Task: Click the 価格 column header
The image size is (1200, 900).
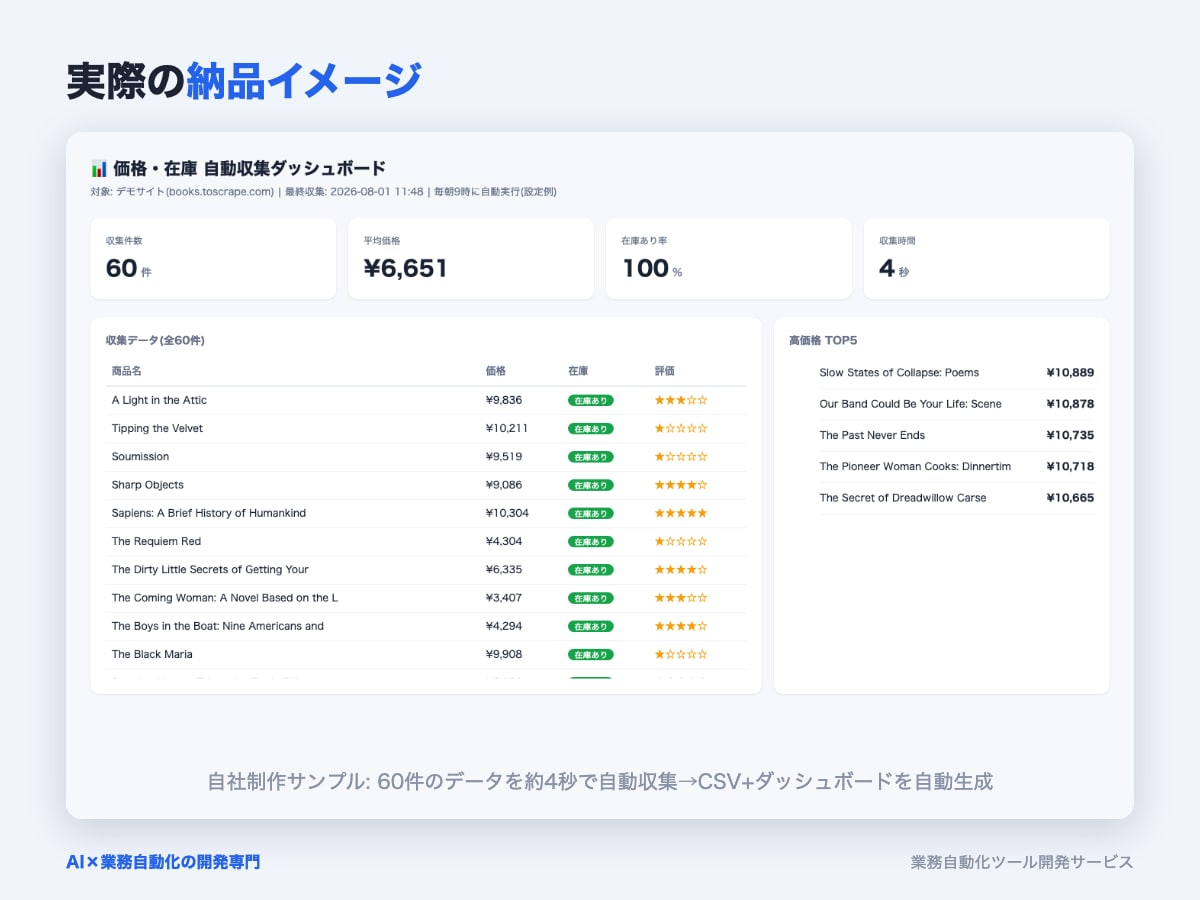Action: tap(496, 371)
